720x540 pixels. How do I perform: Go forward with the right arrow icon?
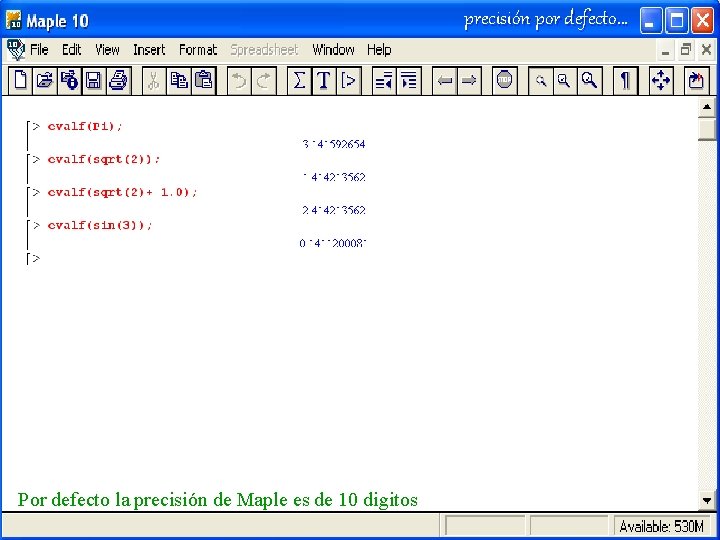coord(469,81)
